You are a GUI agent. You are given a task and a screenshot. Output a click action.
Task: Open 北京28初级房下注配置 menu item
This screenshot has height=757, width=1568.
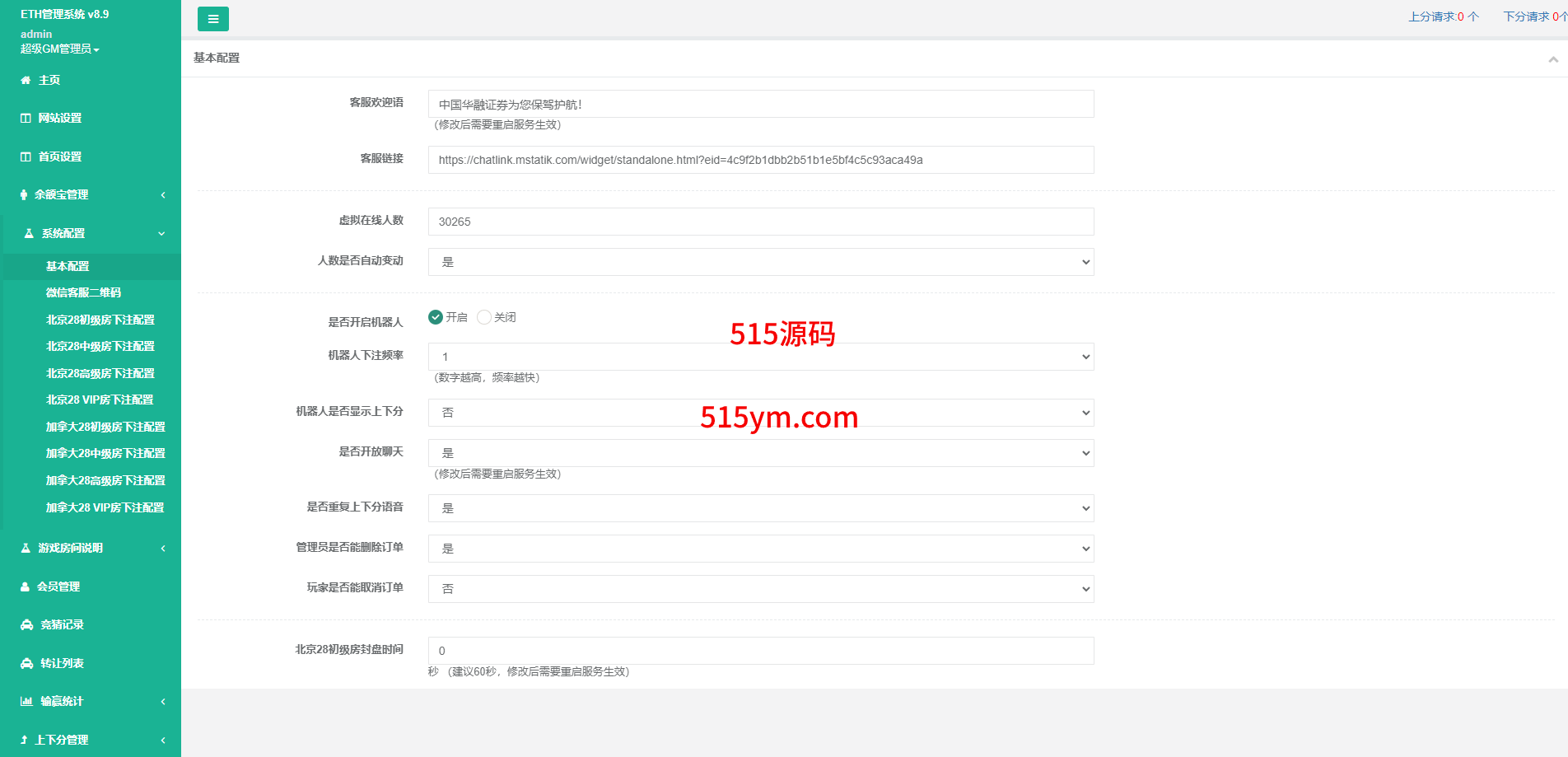tap(100, 320)
